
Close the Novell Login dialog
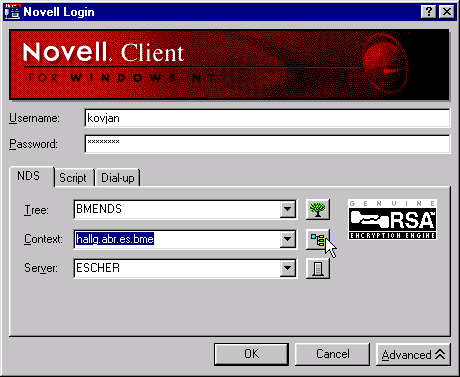(x=447, y=12)
